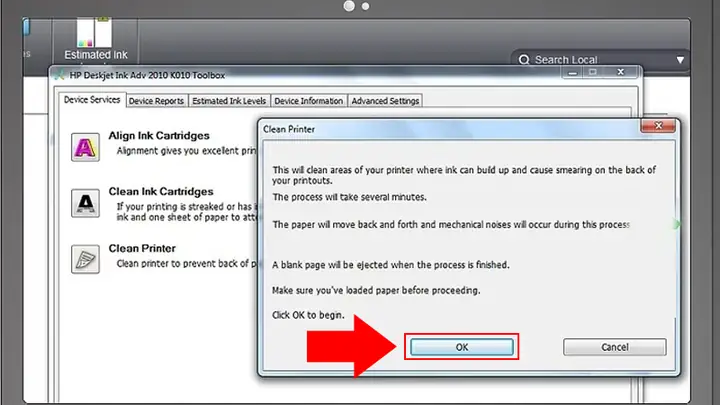720x405 pixels.
Task: Click the Clean Ink Cartridges heading
Action: [161, 191]
